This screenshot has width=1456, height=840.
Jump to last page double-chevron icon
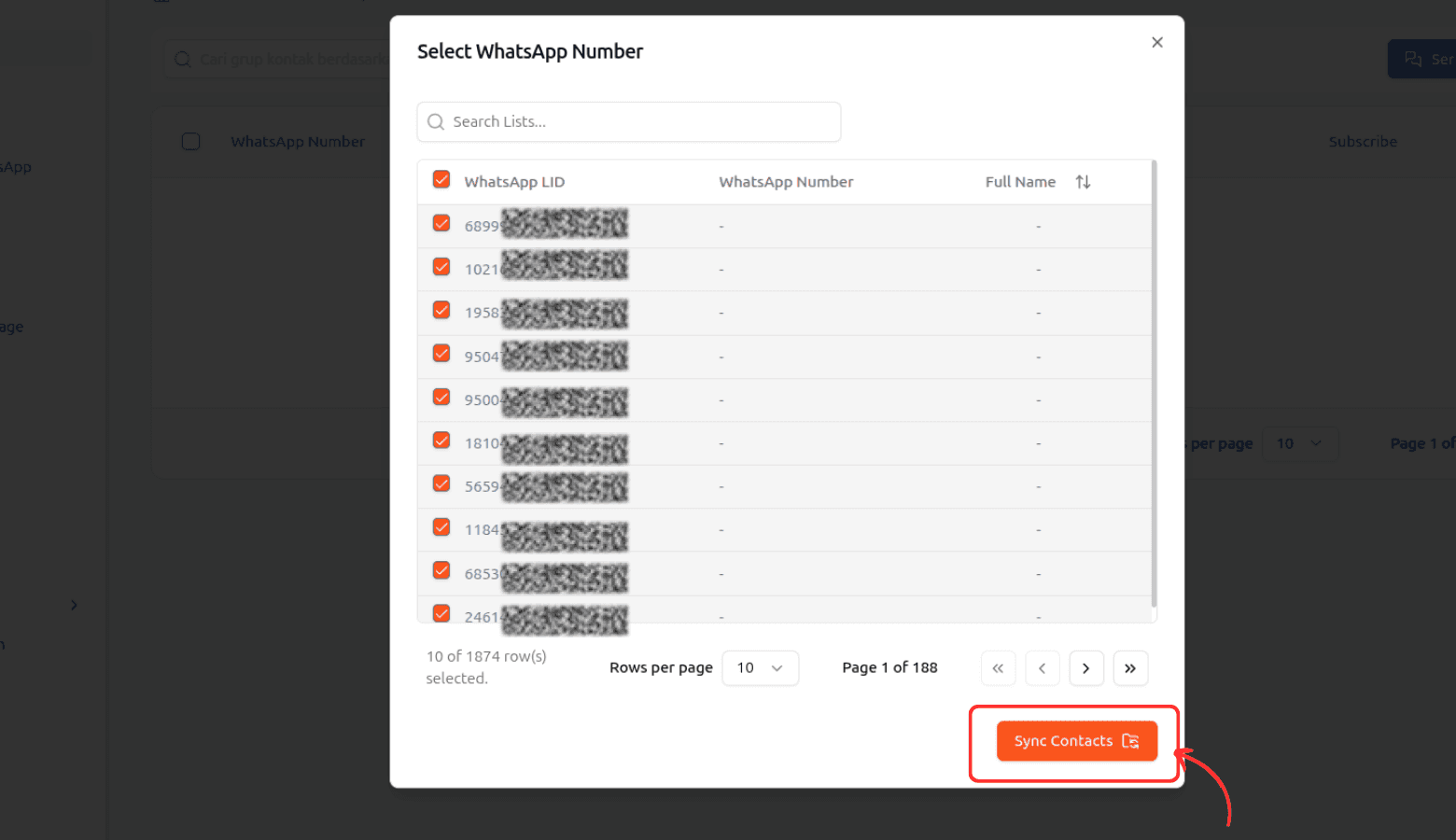(x=1130, y=668)
